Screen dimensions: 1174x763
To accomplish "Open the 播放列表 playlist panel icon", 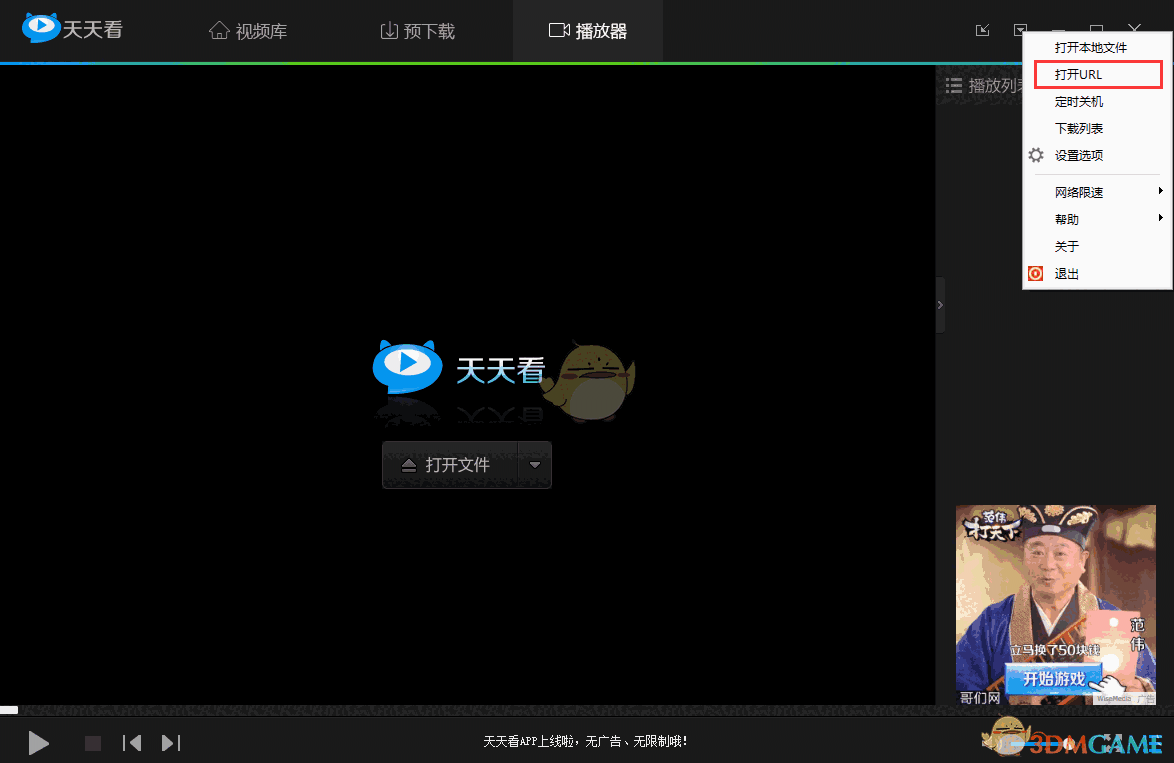I will (x=953, y=86).
